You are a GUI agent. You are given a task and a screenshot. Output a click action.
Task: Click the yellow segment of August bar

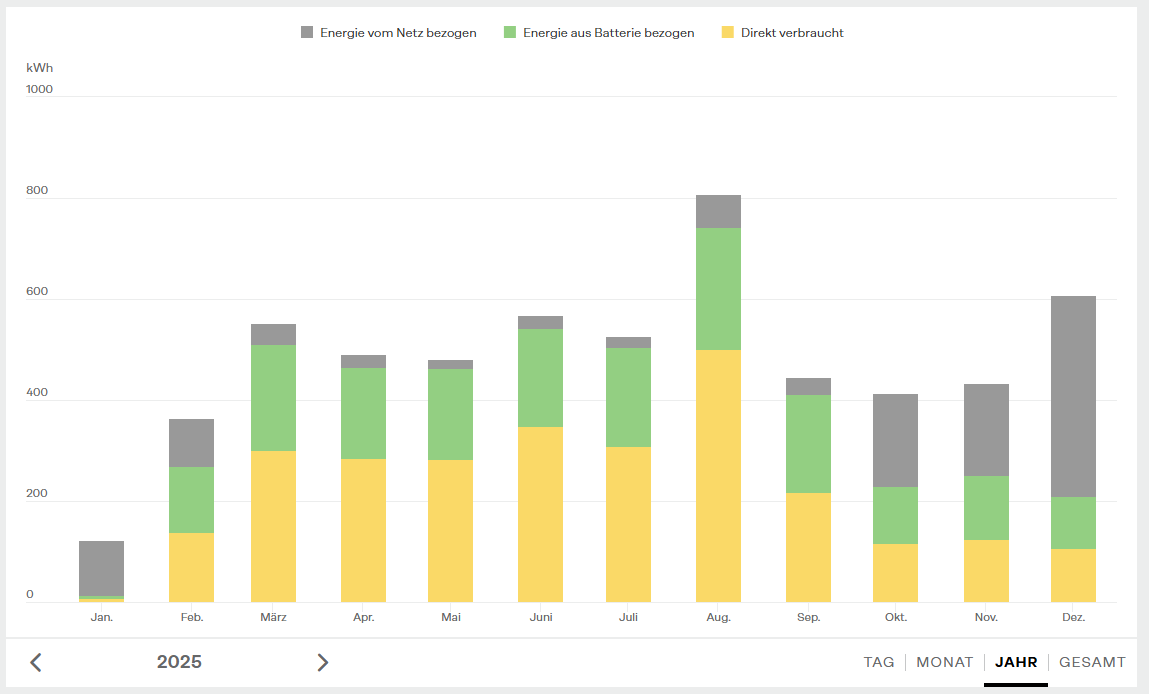pos(718,475)
